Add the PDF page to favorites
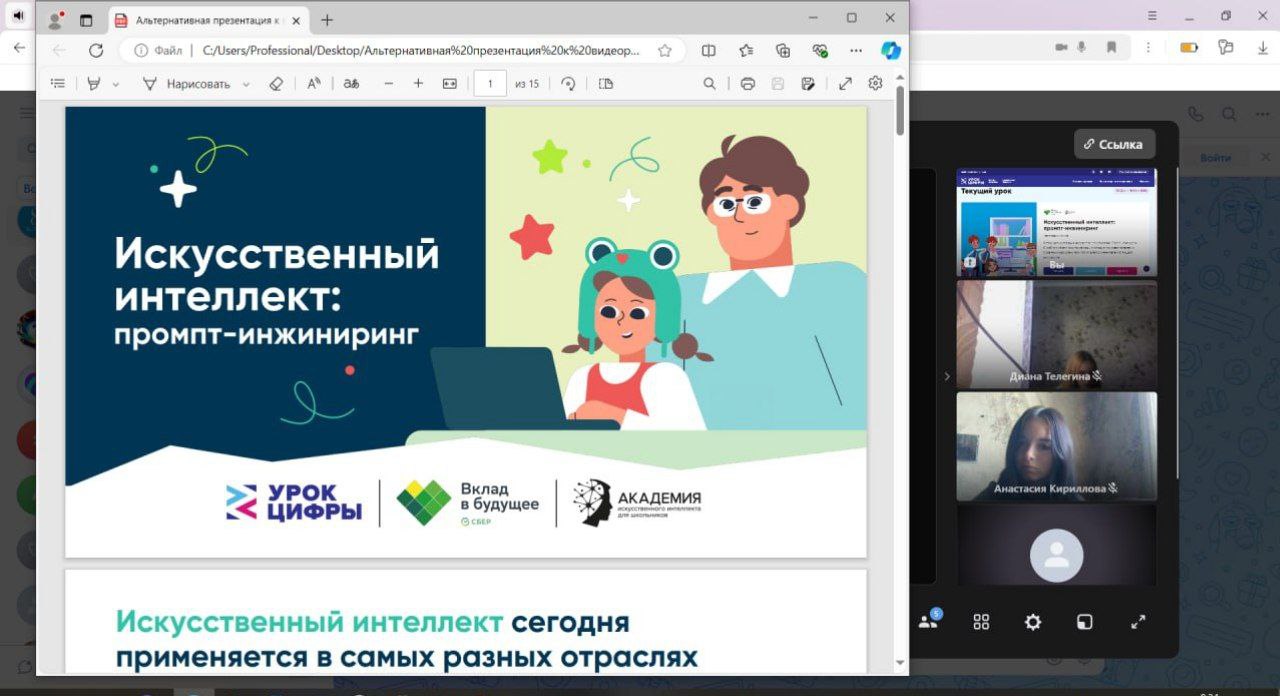The height and width of the screenshot is (696, 1280). [665, 50]
